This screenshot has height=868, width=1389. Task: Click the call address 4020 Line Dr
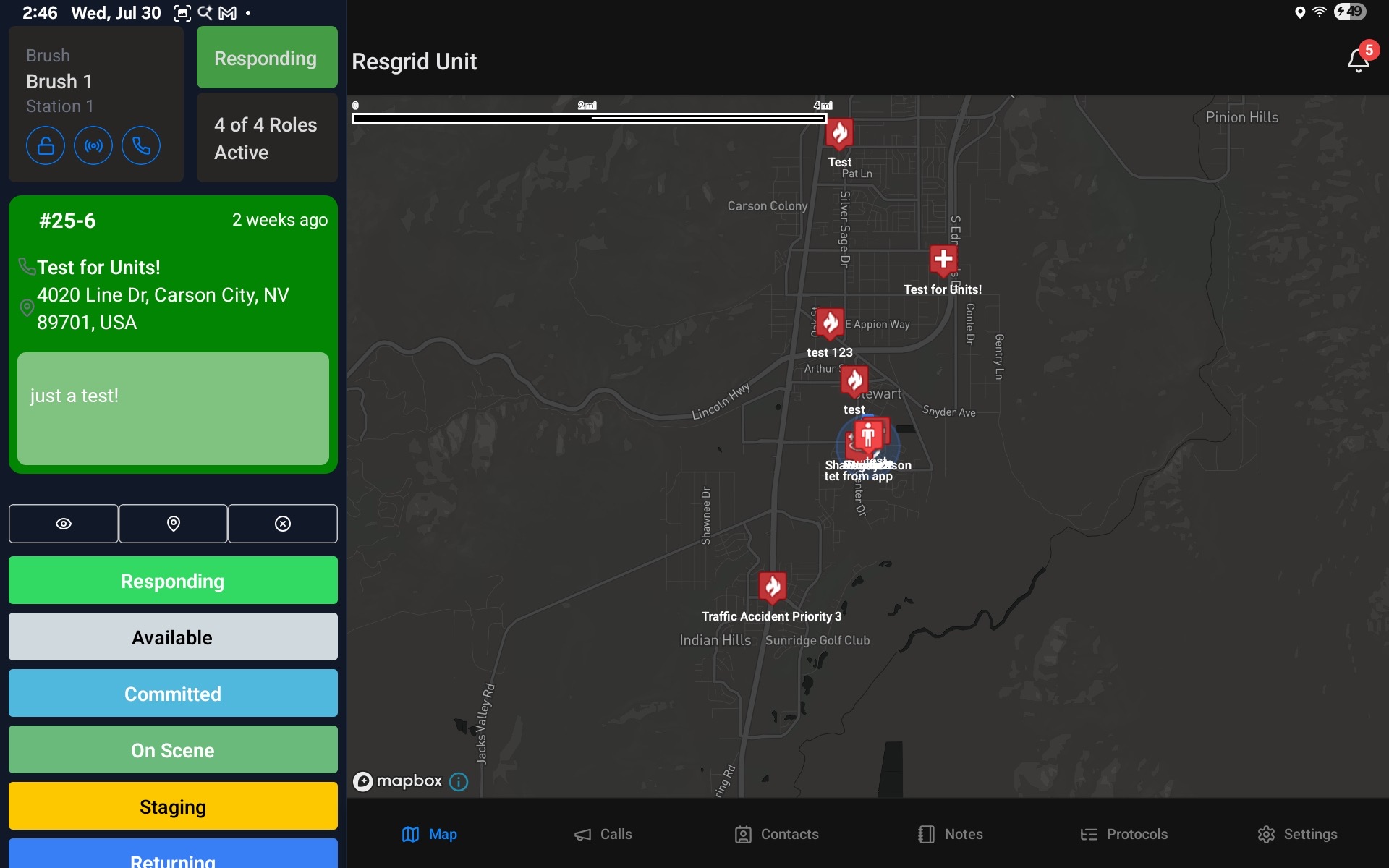[163, 309]
